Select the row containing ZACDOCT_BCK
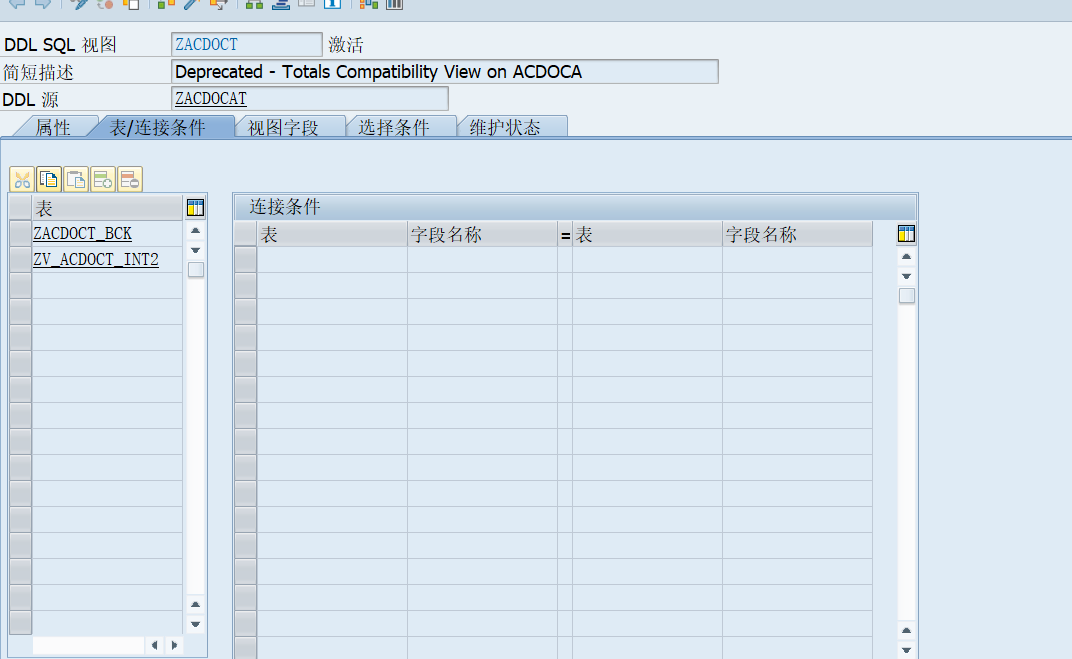Image resolution: width=1072 pixels, height=659 pixels. (x=19, y=233)
